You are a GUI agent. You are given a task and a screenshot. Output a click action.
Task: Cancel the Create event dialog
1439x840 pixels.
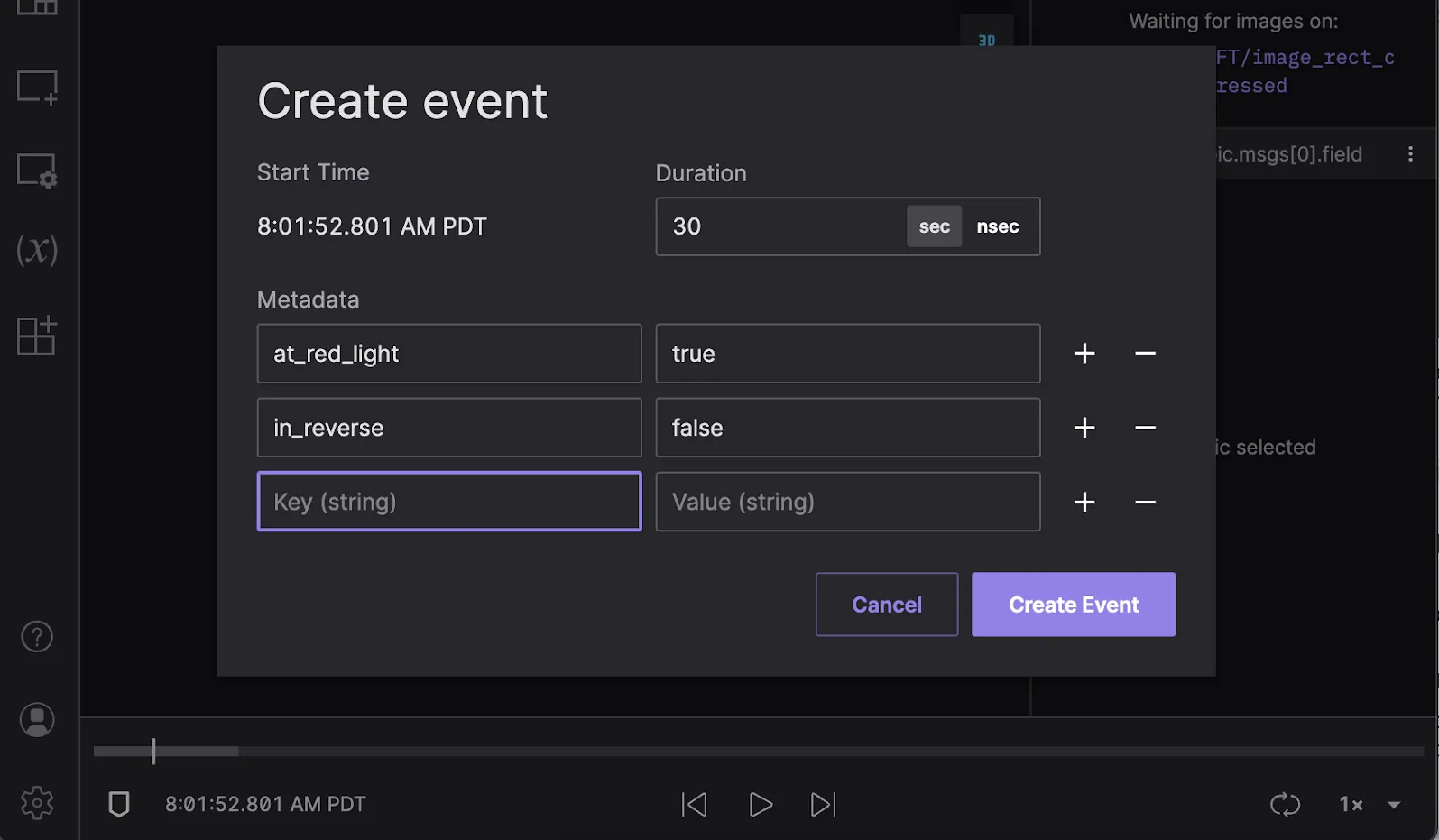pos(886,605)
